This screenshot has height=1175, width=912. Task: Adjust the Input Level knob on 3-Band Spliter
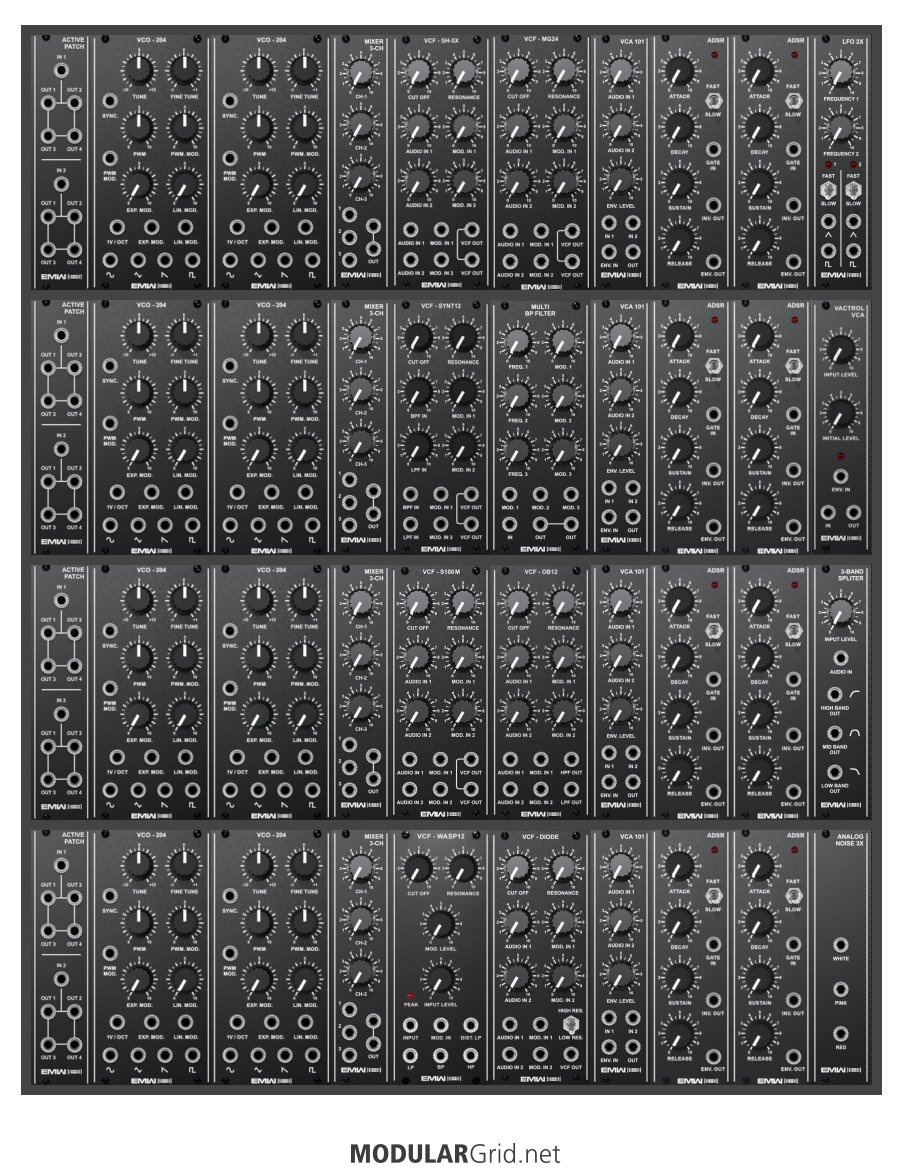pos(841,613)
